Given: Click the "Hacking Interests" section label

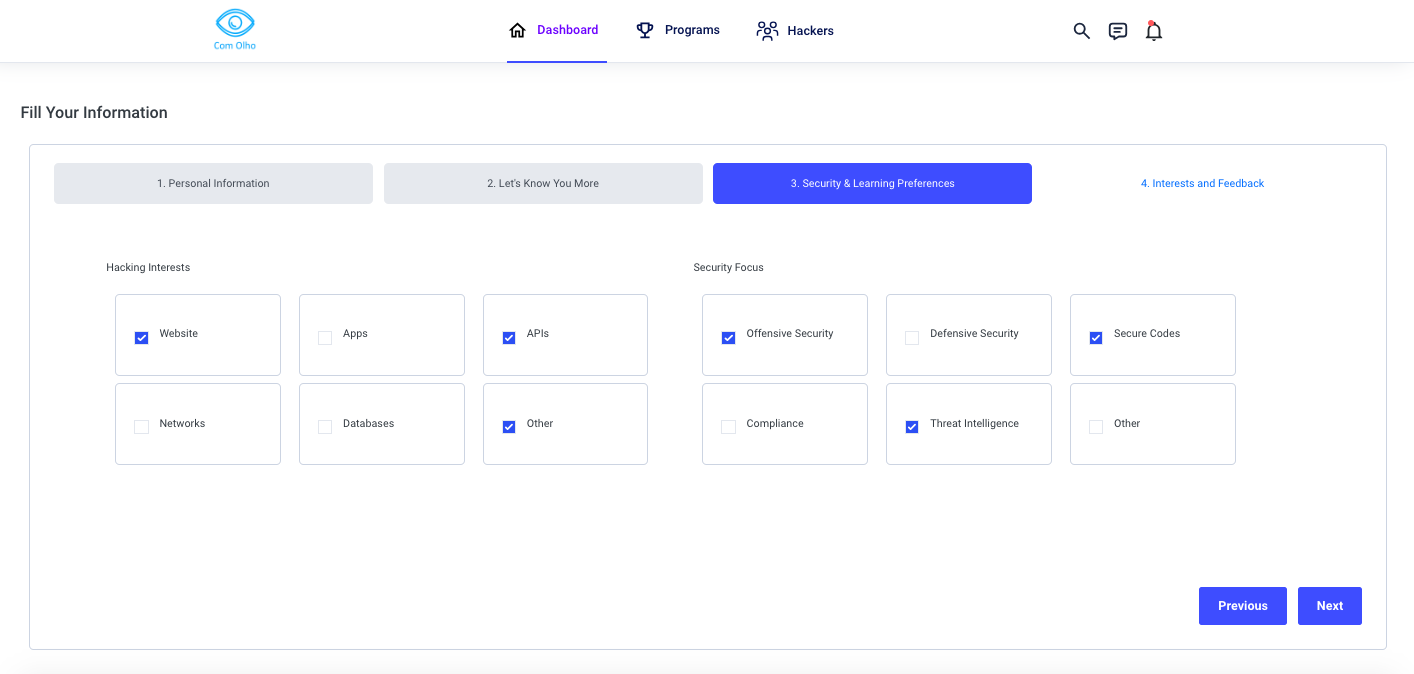Looking at the screenshot, I should tap(148, 268).
